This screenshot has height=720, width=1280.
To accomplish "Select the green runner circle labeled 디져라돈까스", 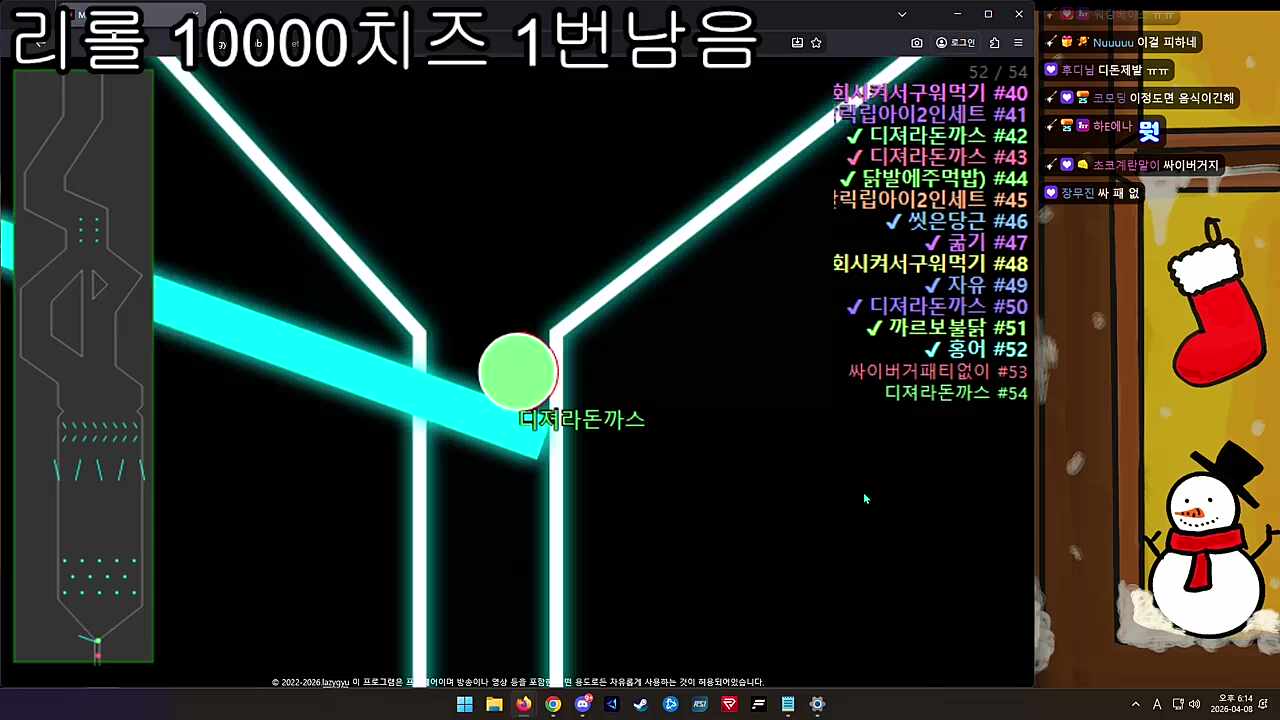I will coord(518,370).
